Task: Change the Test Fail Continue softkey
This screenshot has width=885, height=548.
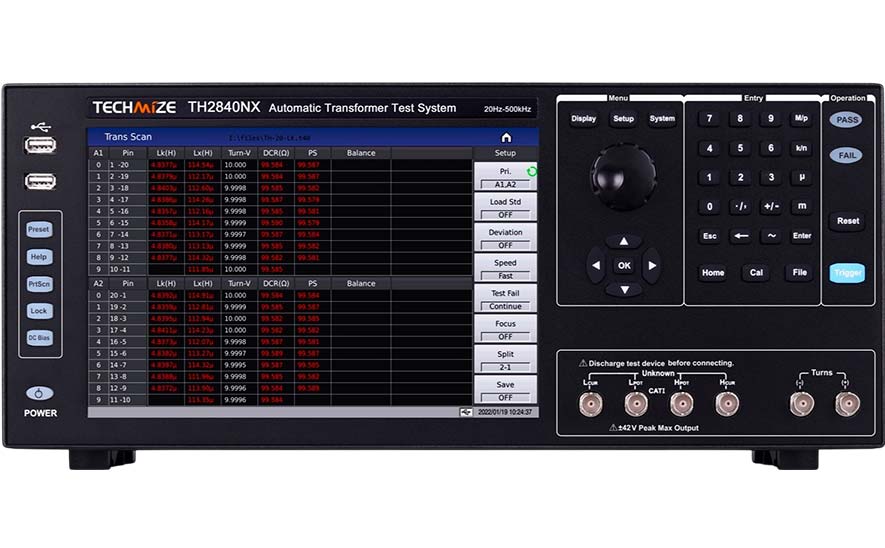Action: (x=505, y=299)
